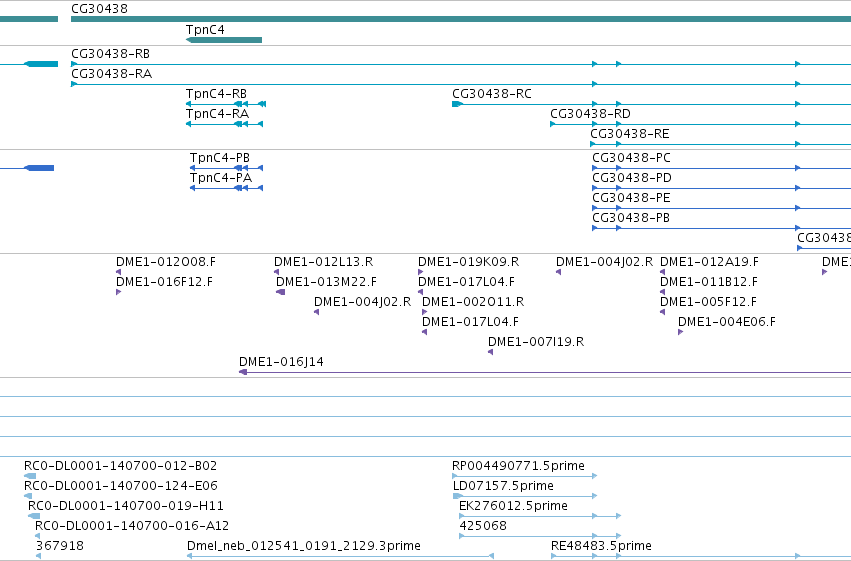The image size is (851, 561).
Task: Select transcript CG30438-RB label
Action: 111,53
